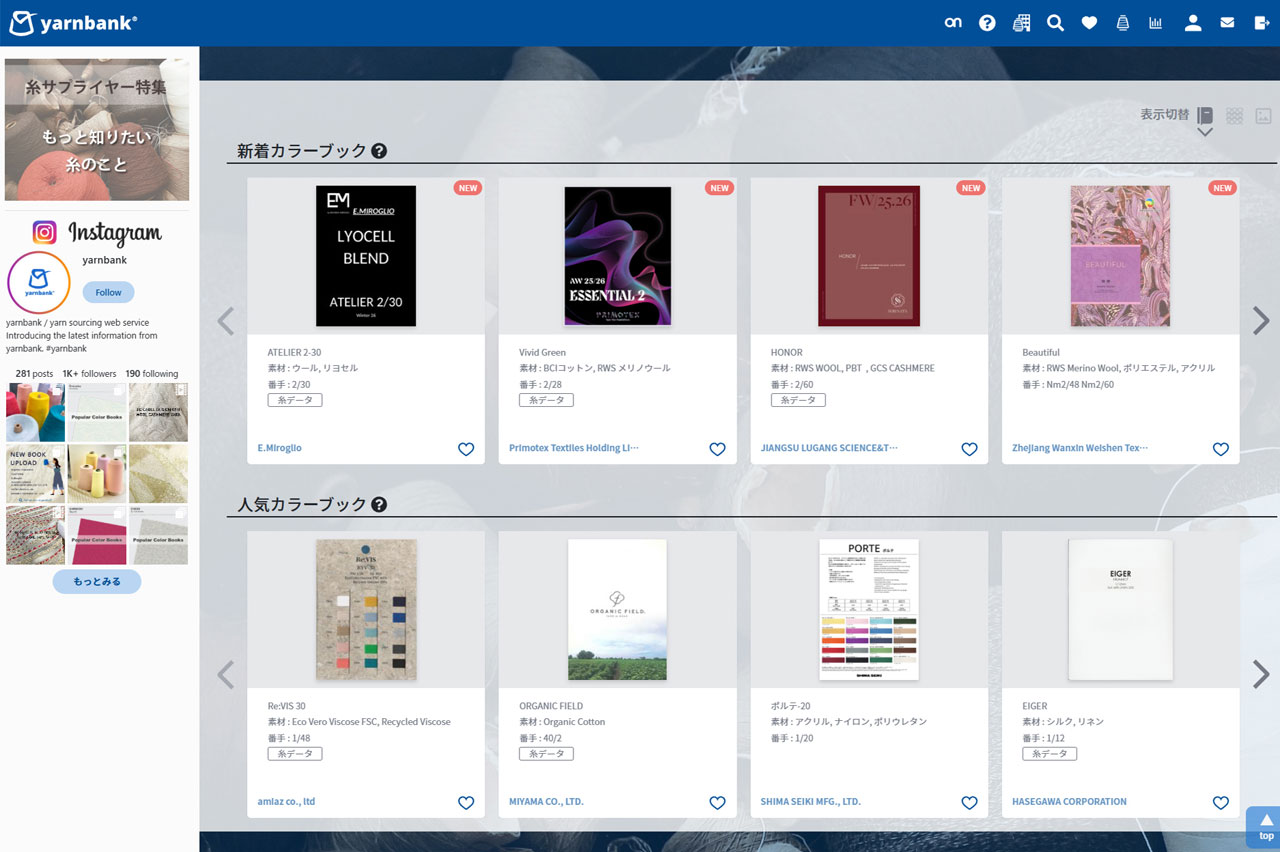Open the bar chart analytics icon
This screenshot has width=1280, height=852.
1156,22
